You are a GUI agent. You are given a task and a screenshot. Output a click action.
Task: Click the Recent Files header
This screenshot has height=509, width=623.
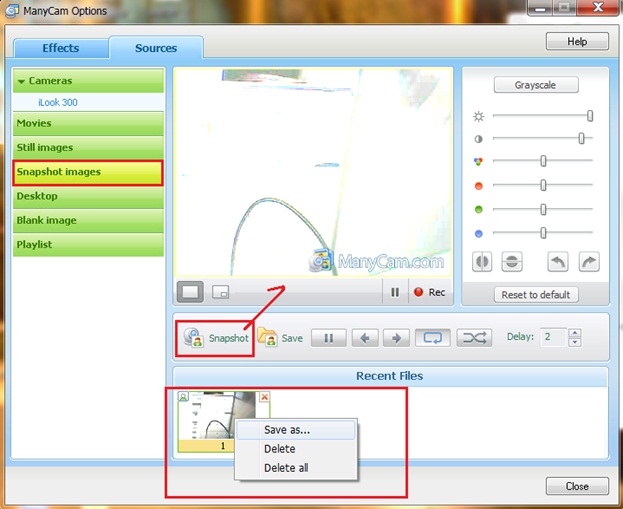[389, 376]
